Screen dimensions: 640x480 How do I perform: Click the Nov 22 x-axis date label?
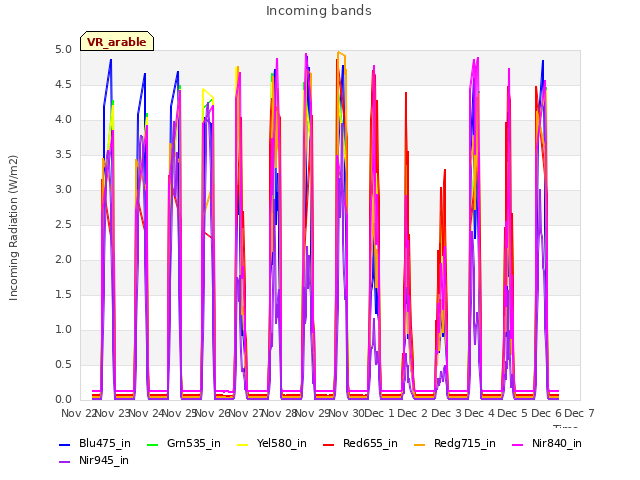click(x=78, y=413)
